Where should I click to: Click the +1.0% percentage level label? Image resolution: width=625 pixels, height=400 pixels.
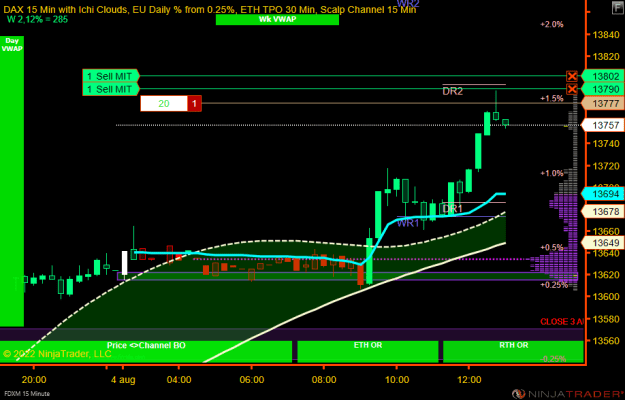tap(552, 173)
